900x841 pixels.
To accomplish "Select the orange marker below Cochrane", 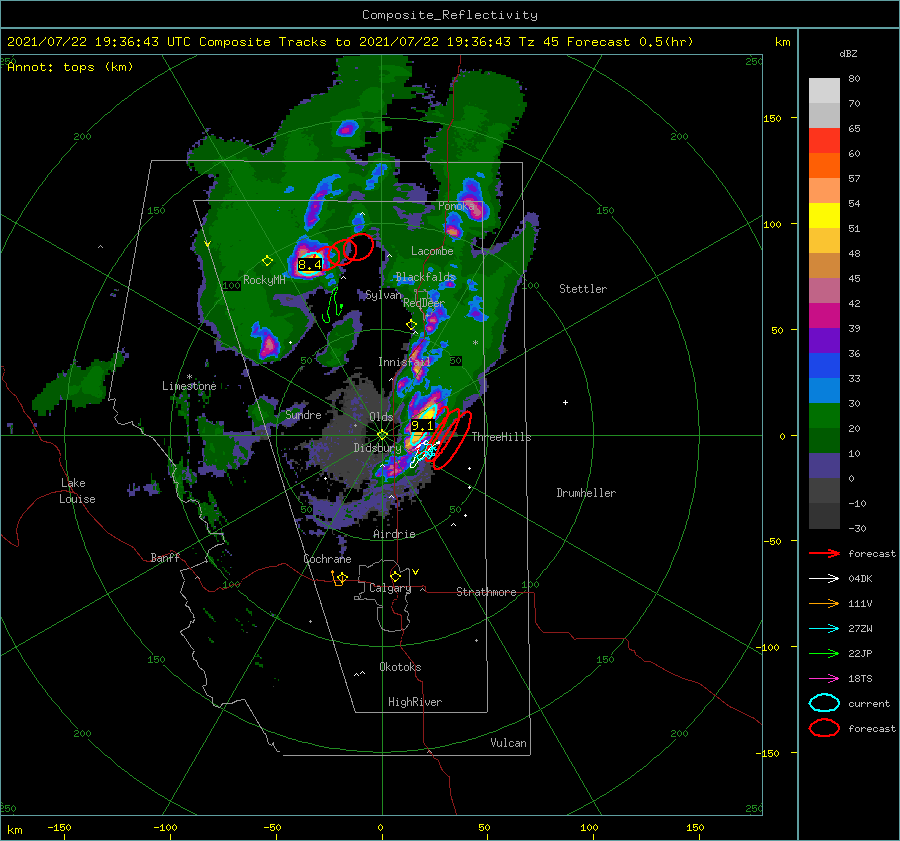I will coord(339,578).
